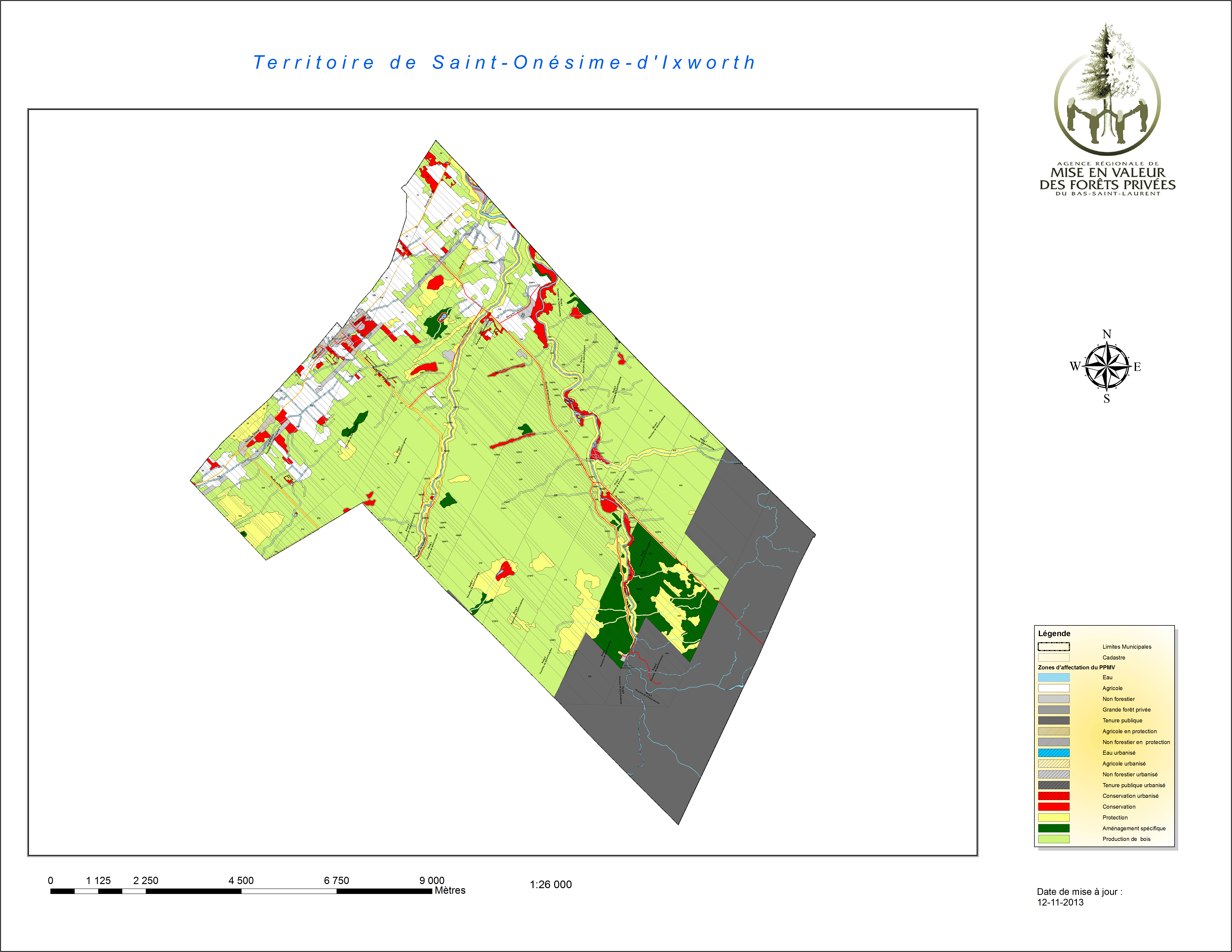This screenshot has width=1232, height=952.
Task: Click the compass S letter
Action: tap(1107, 399)
